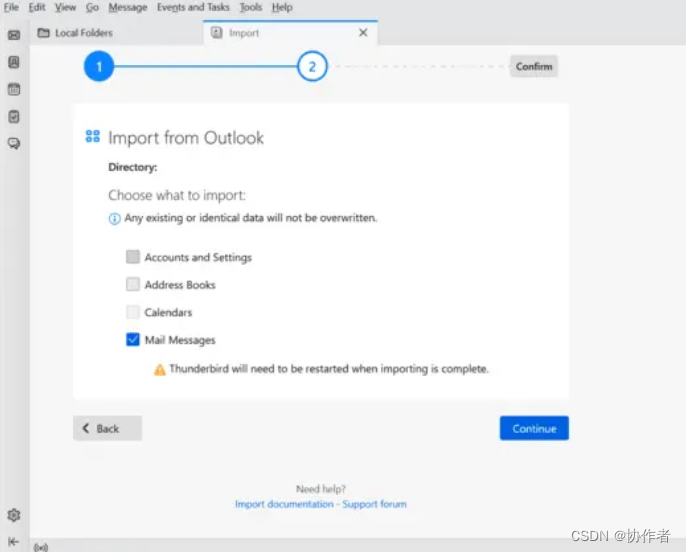Jump to step 1 in progress indicator
686x552 pixels.
[x=99, y=66]
